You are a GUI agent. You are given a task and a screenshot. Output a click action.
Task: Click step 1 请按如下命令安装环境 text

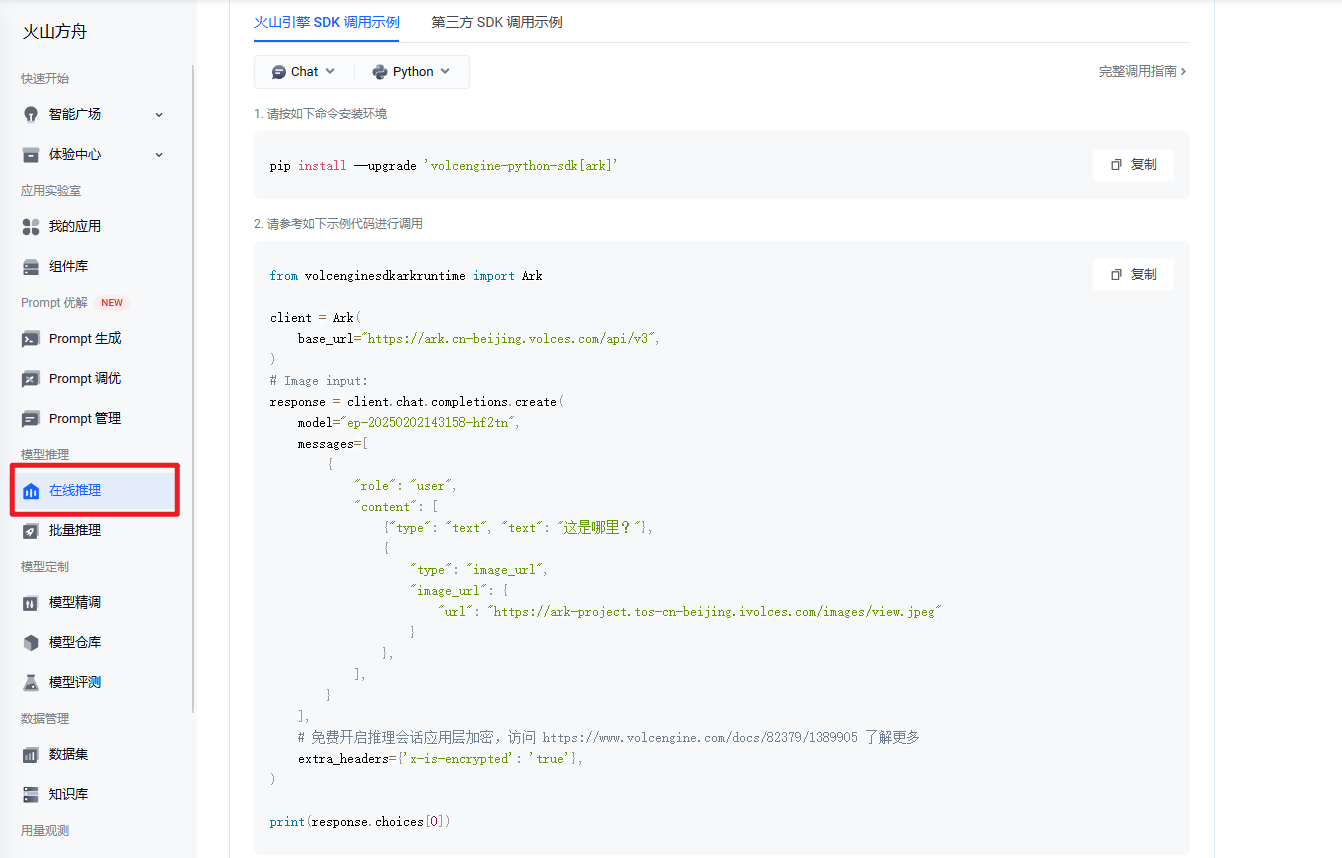[320, 114]
